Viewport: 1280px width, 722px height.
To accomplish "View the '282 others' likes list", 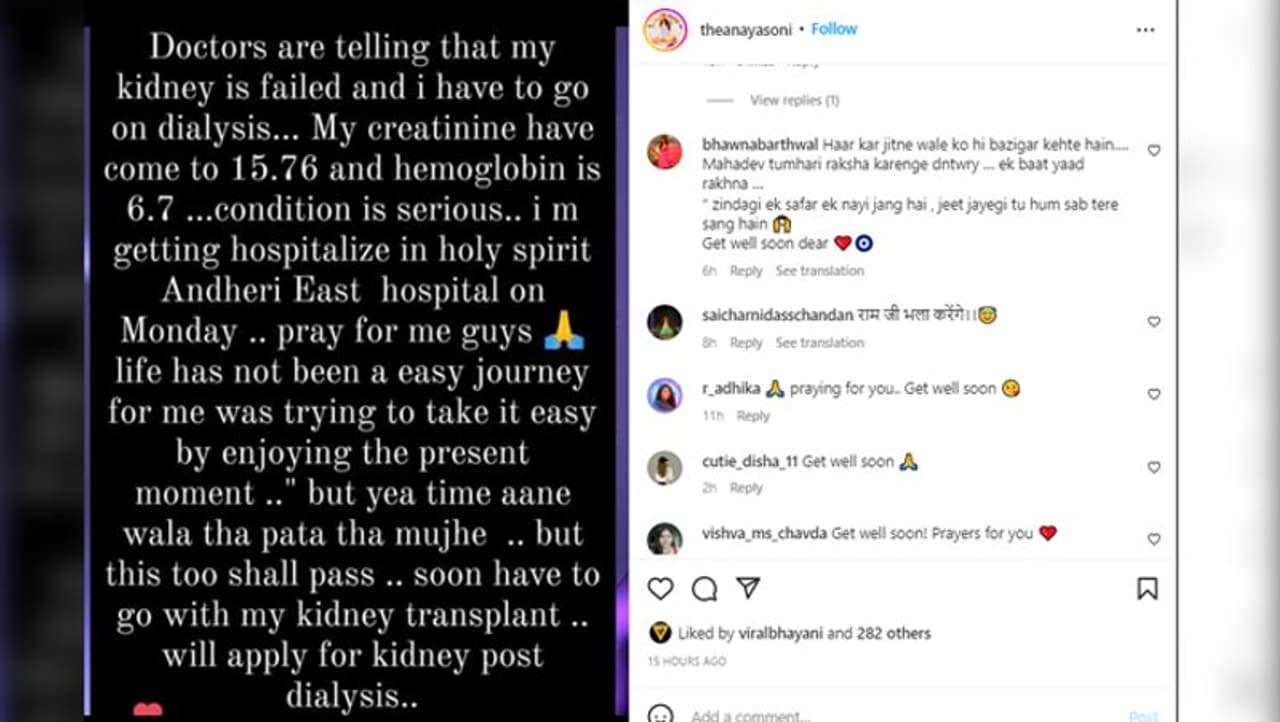I will coord(893,633).
